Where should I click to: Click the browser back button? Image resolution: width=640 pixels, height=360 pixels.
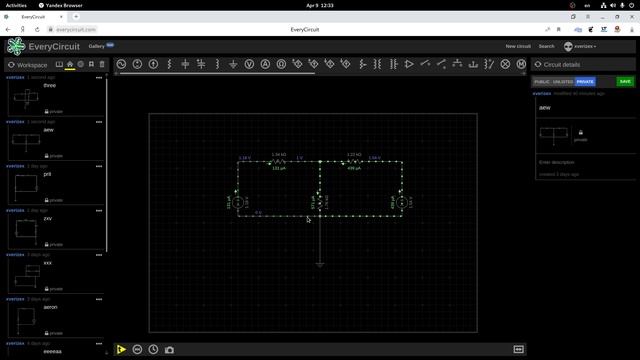pyautogui.click(x=8, y=29)
